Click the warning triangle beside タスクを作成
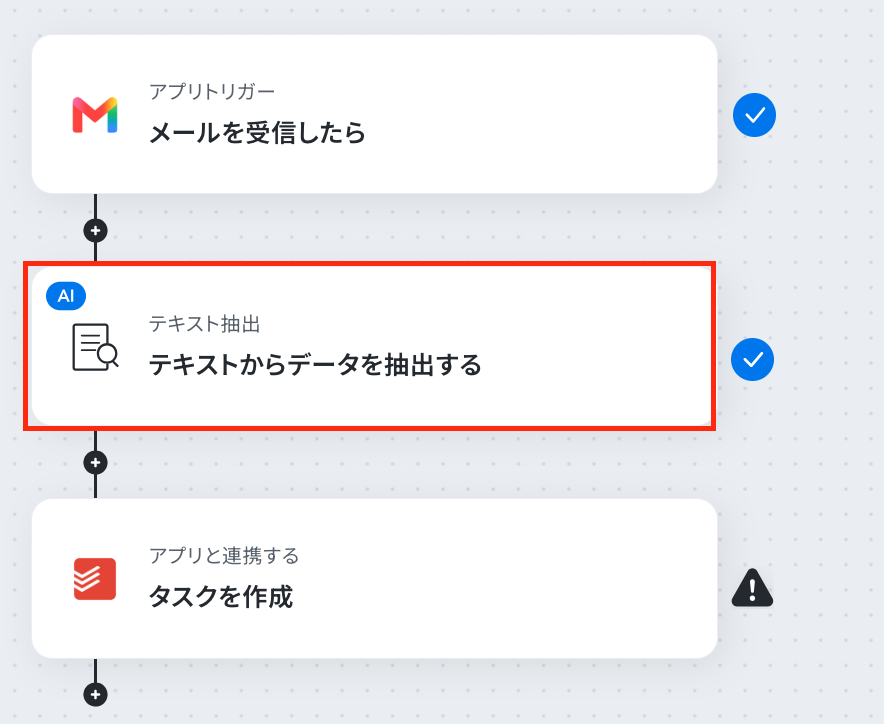 pos(752,588)
